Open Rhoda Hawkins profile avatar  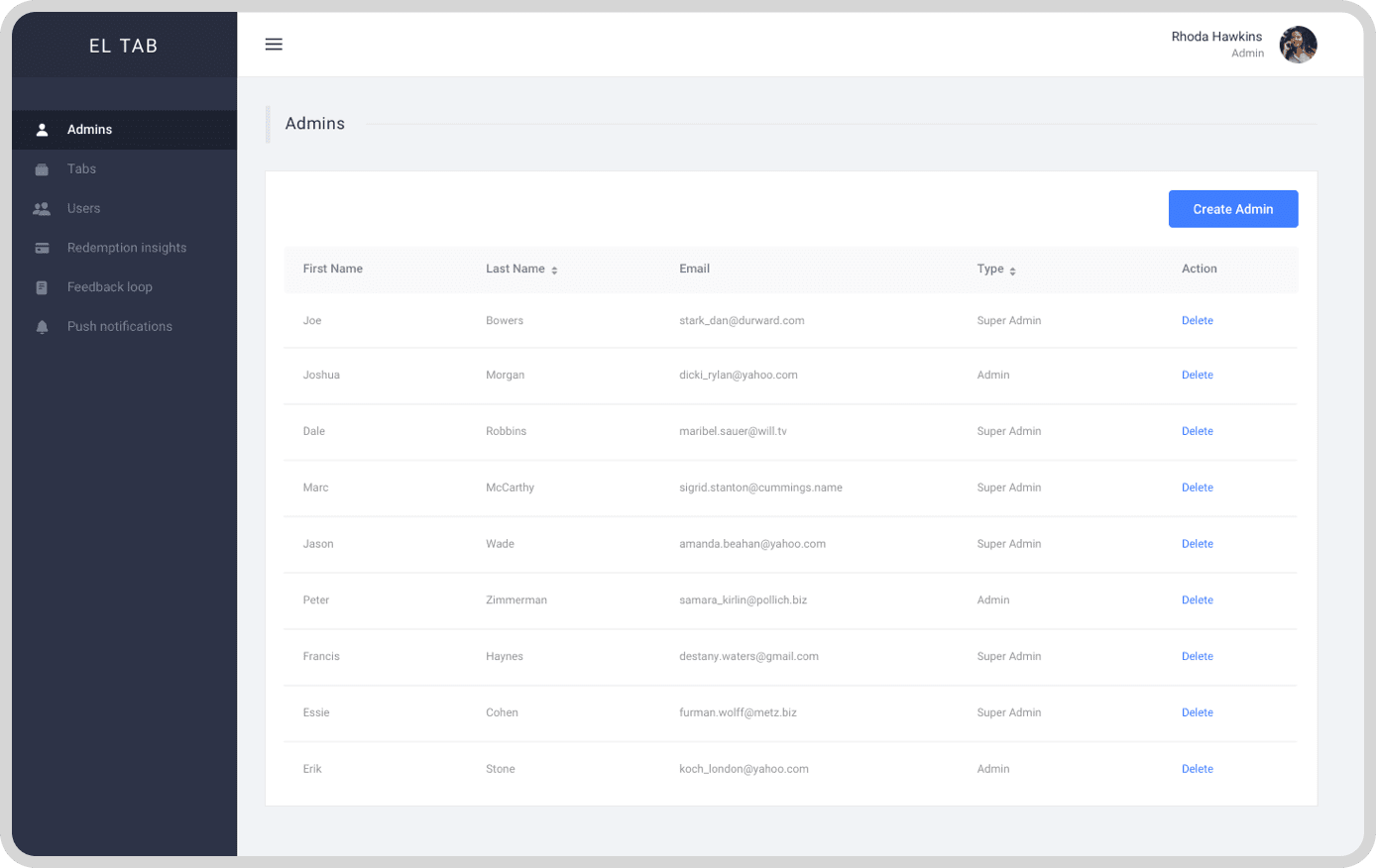tap(1298, 45)
